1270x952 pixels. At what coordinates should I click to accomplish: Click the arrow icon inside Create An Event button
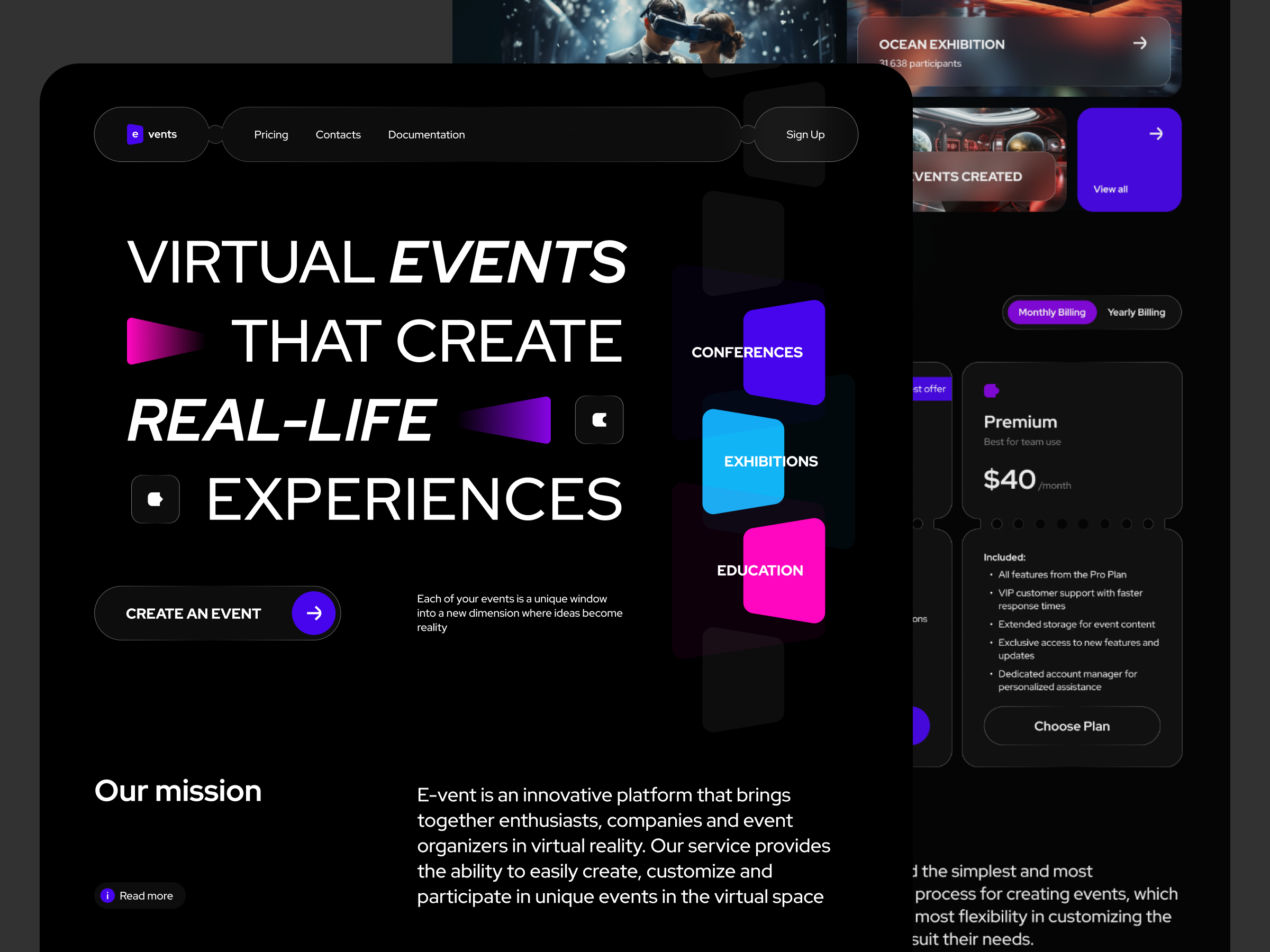(x=314, y=613)
